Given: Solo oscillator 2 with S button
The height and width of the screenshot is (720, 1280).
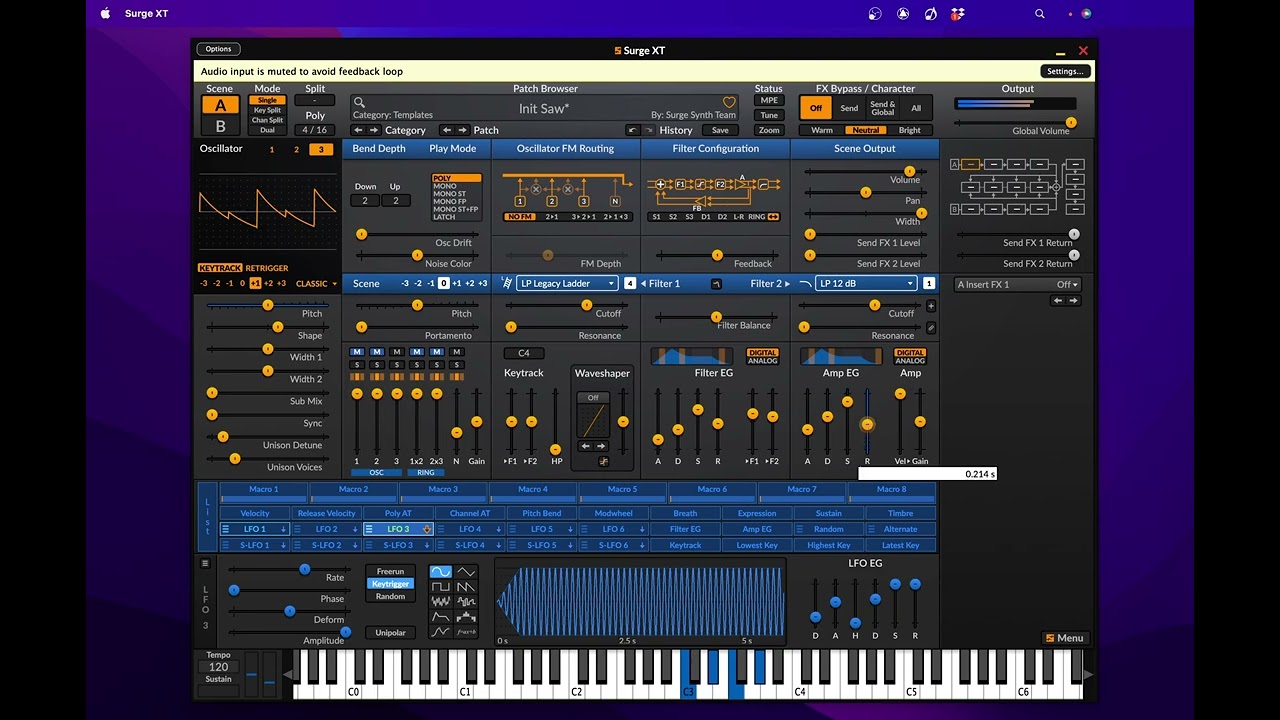Looking at the screenshot, I should [377, 364].
